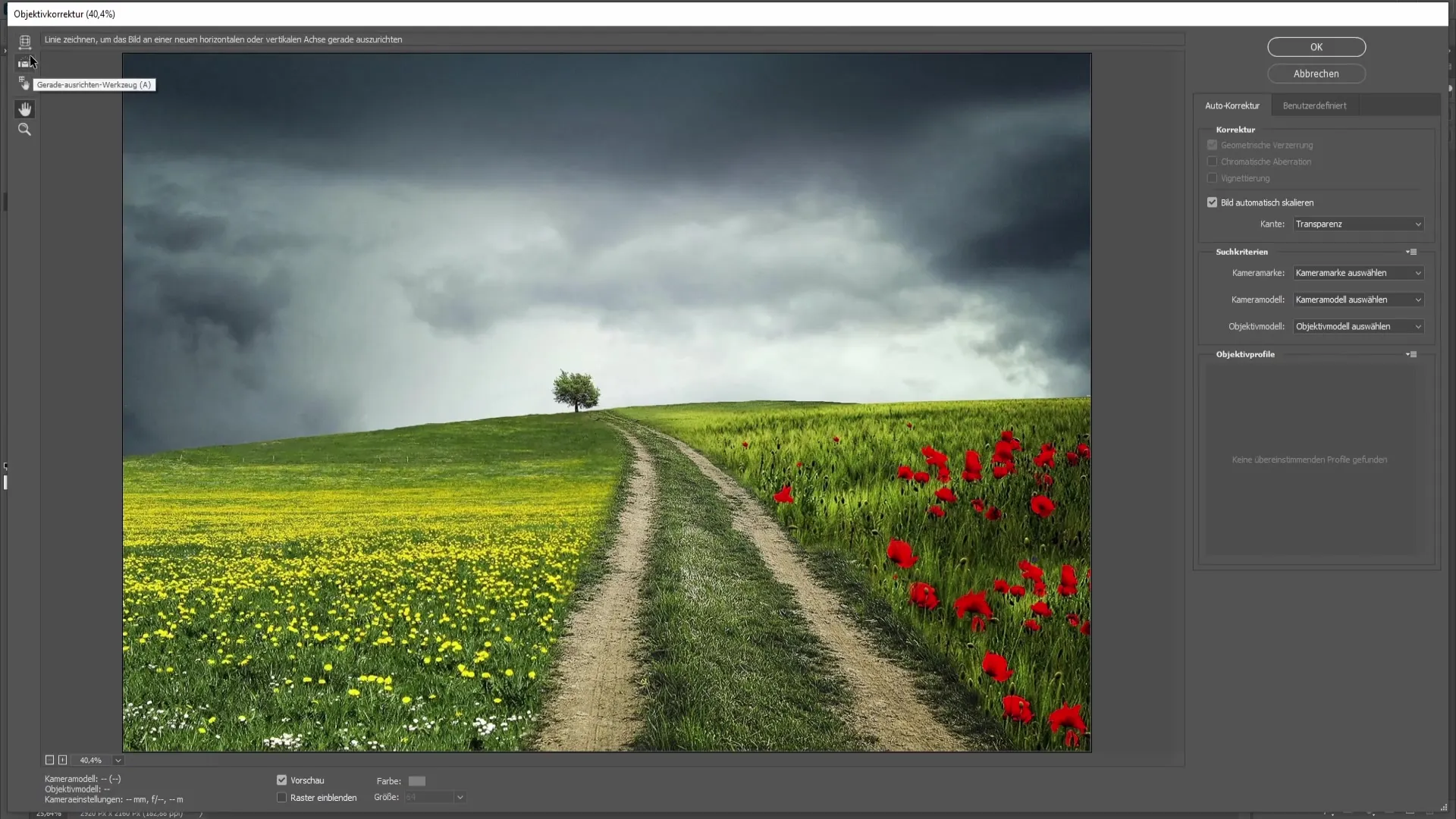
Task: Click the Kameramodell: -- (--) info text
Action: tap(83, 779)
